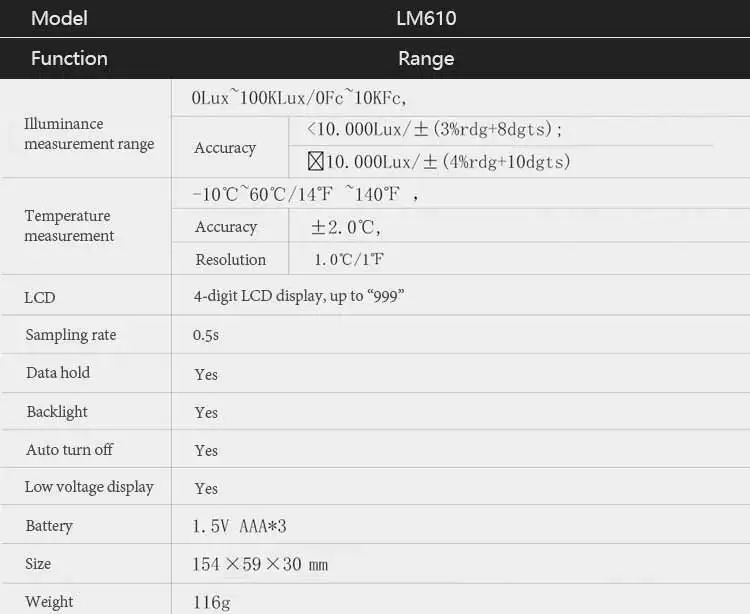Click the Sampling rate 0.5s value

pos(206,335)
